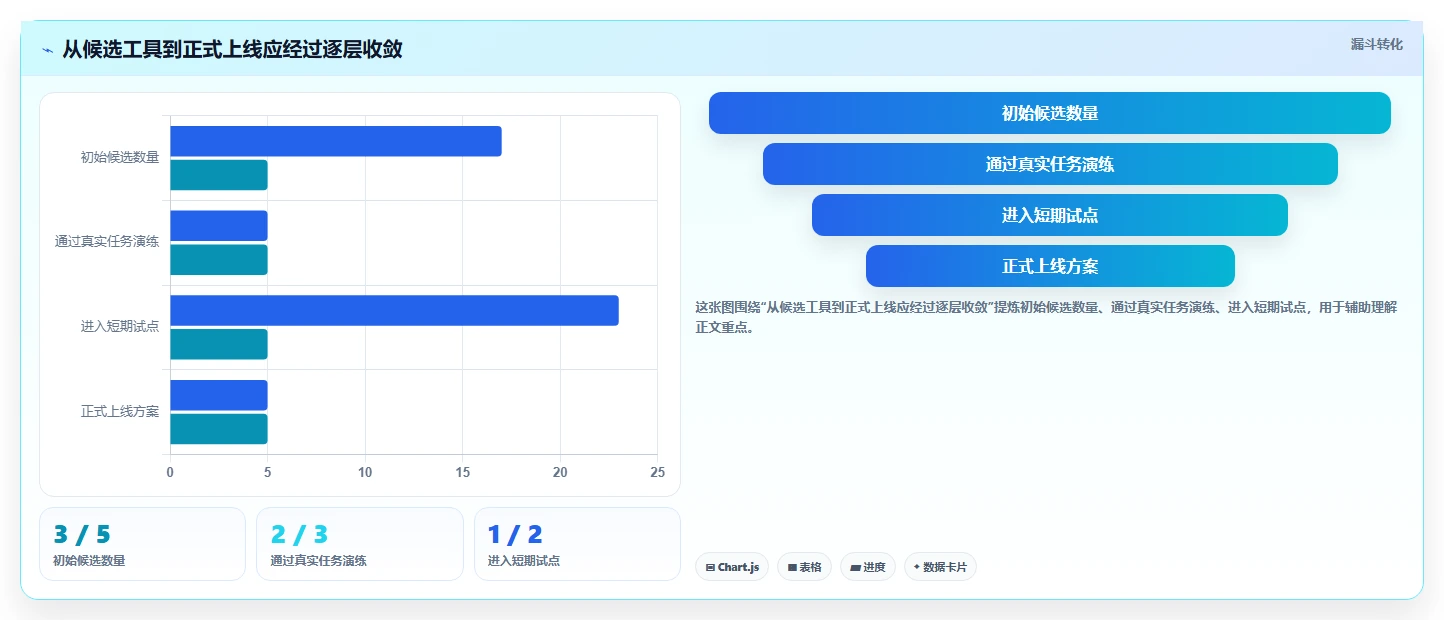The image size is (1444, 620).
Task: Click the teal bar for 进入短期试点
Action: 219,344
